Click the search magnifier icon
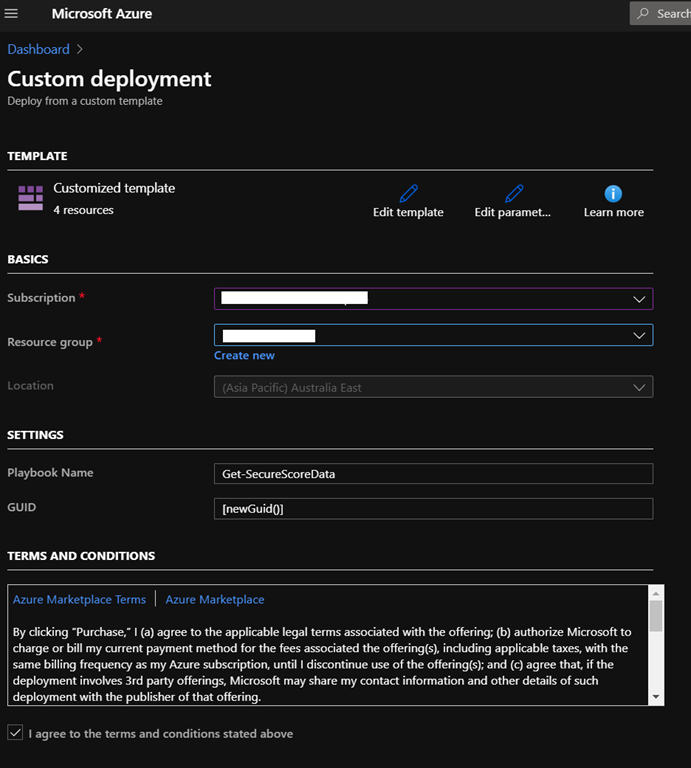Screen dimensions: 691x768 click(644, 14)
